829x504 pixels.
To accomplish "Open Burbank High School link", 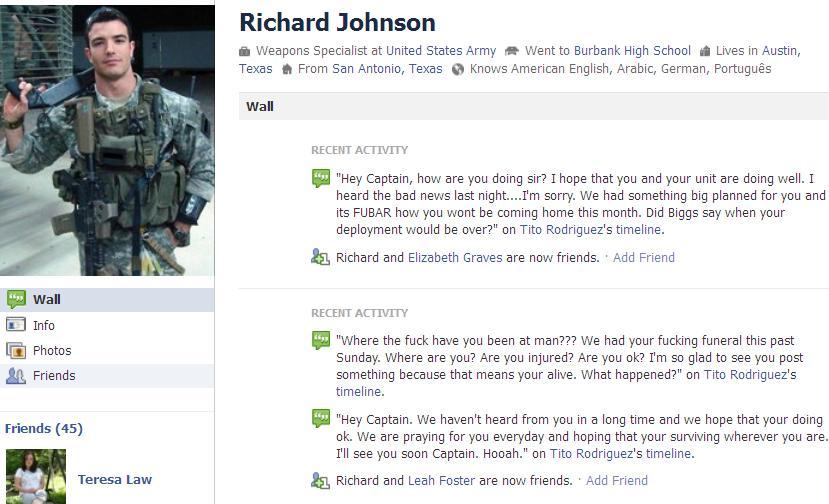I will coord(632,51).
